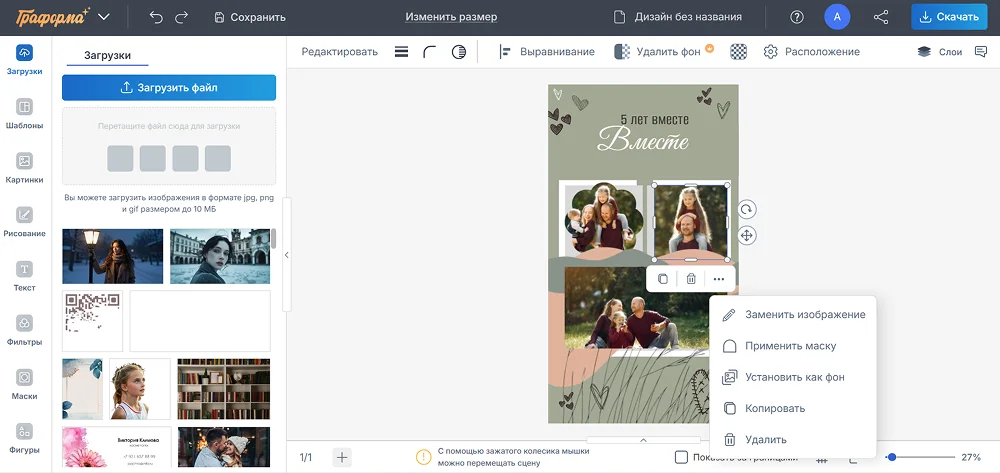Screen dimensions: 1000x473
Task: Open the Фигуры shapes section
Action: pyautogui.click(x=24, y=439)
